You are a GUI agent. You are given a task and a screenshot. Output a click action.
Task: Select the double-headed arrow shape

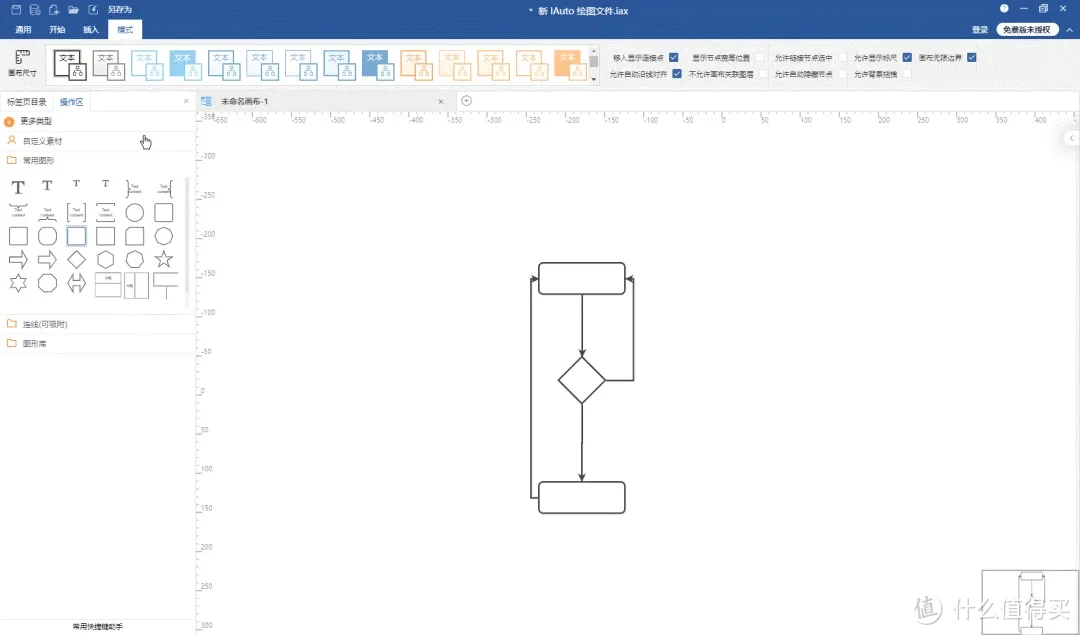tap(76, 283)
